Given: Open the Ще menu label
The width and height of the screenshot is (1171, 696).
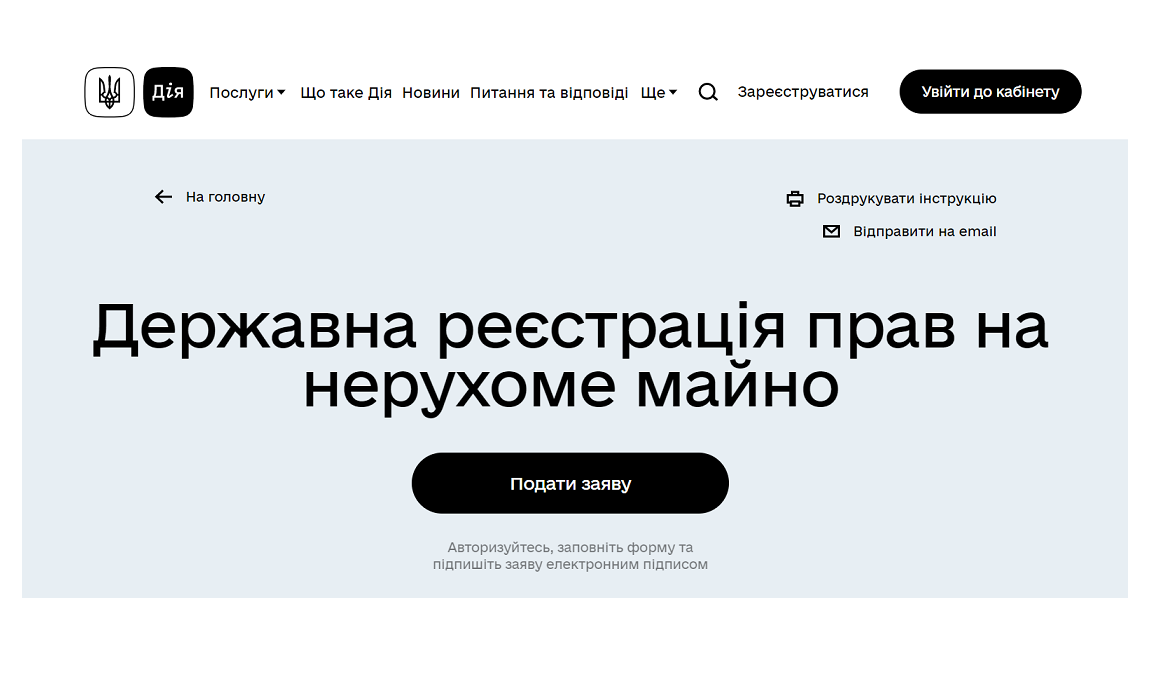Looking at the screenshot, I should (x=652, y=92).
